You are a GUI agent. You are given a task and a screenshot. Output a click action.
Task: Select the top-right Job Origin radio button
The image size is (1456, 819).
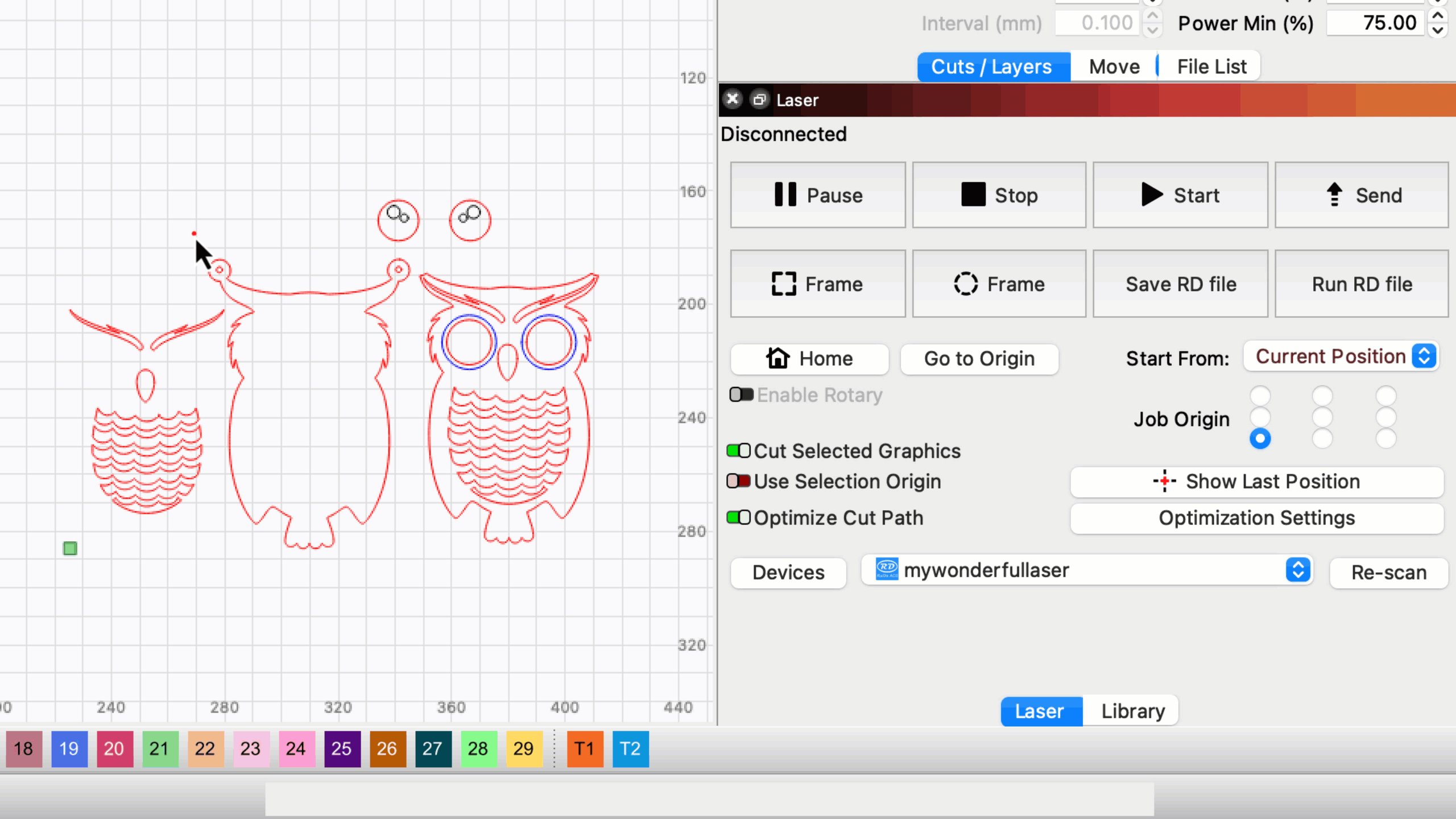(x=1385, y=396)
